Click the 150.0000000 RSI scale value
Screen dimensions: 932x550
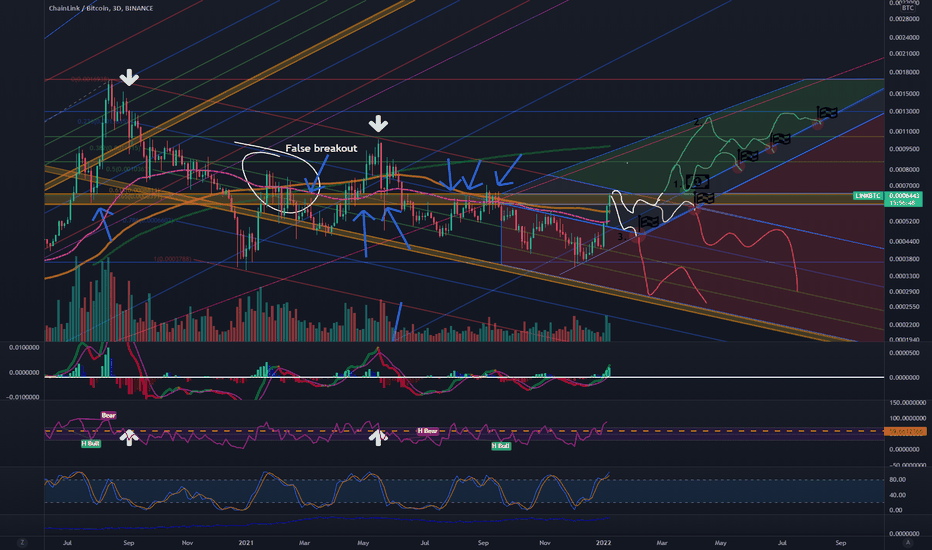[907, 403]
